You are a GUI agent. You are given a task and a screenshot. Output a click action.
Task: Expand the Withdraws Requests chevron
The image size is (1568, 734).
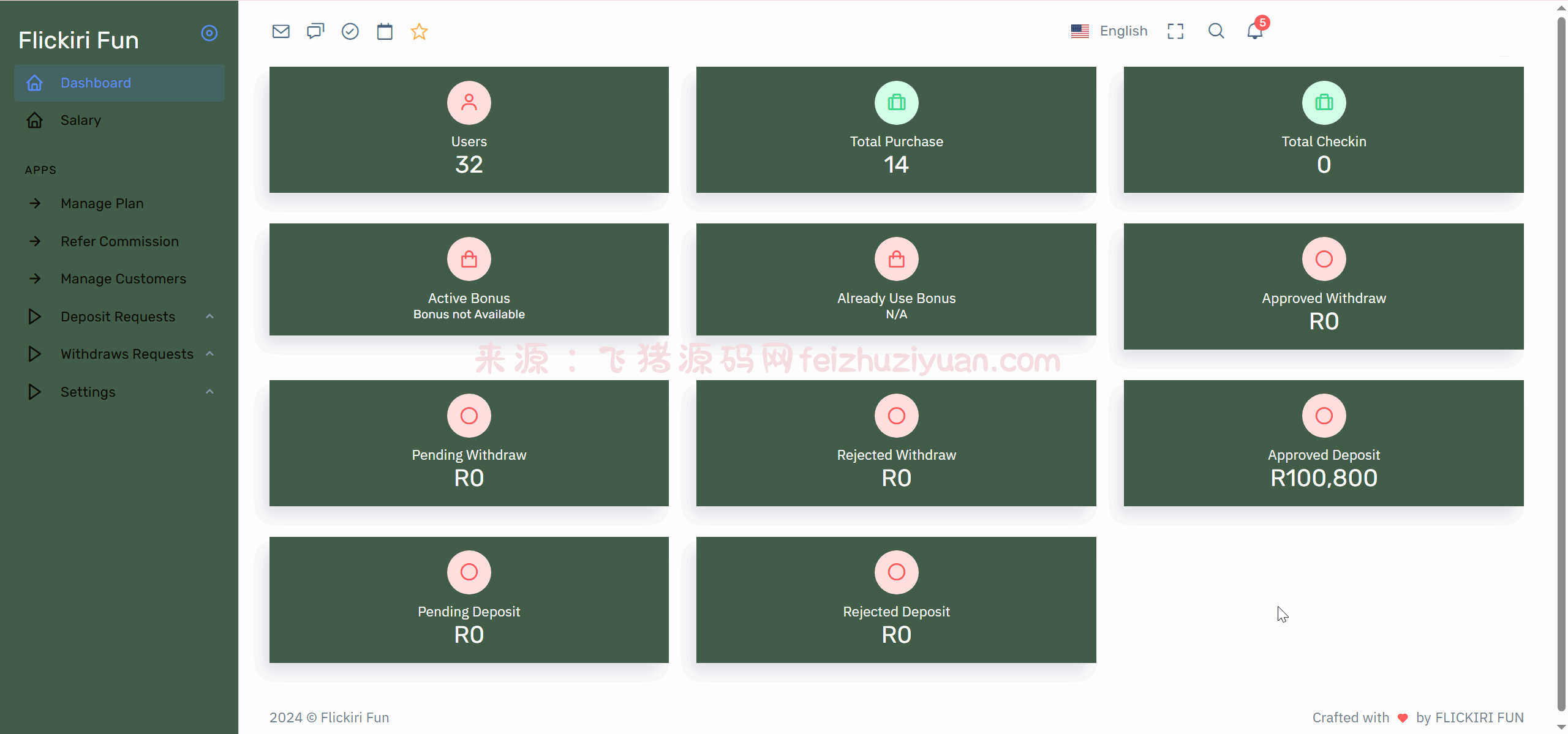(209, 354)
